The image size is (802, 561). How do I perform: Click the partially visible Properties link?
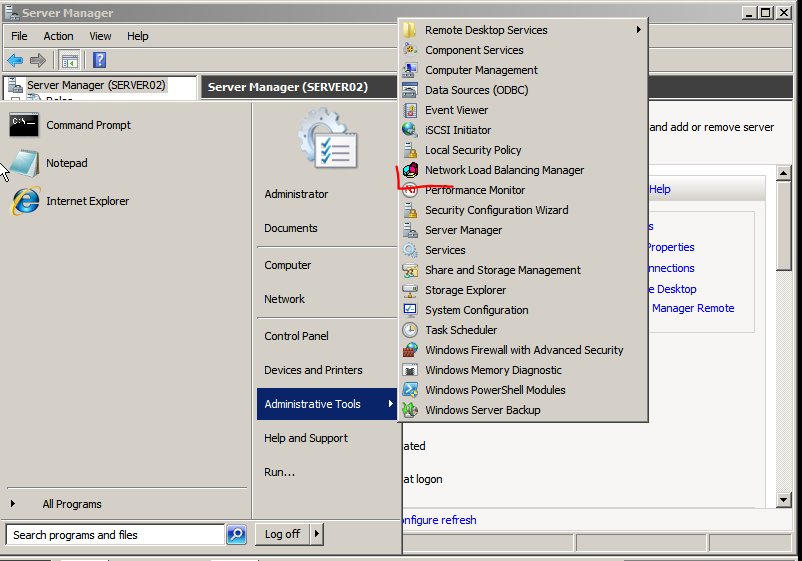(672, 247)
